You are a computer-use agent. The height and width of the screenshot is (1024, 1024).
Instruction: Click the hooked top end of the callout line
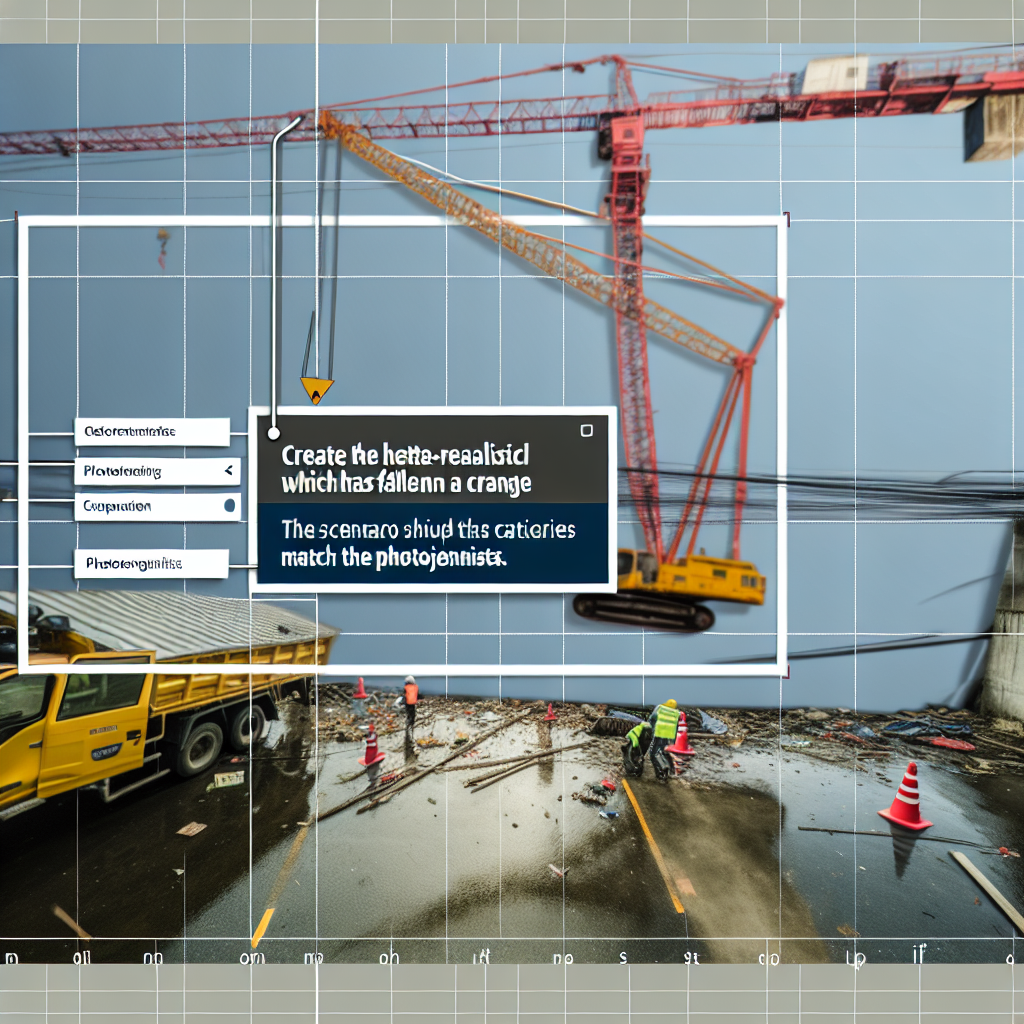point(294,121)
